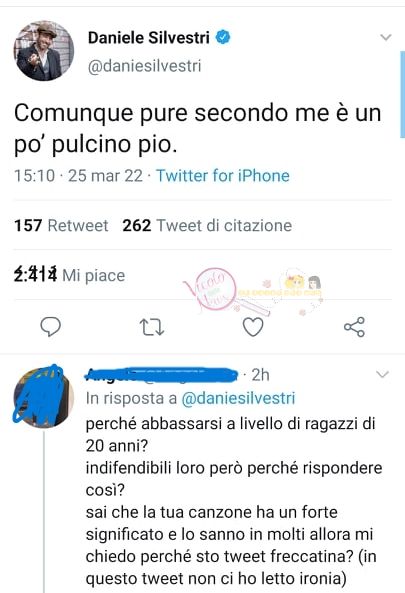View the 262 Tweet di citazione
The height and width of the screenshot is (593, 405).
(207, 226)
